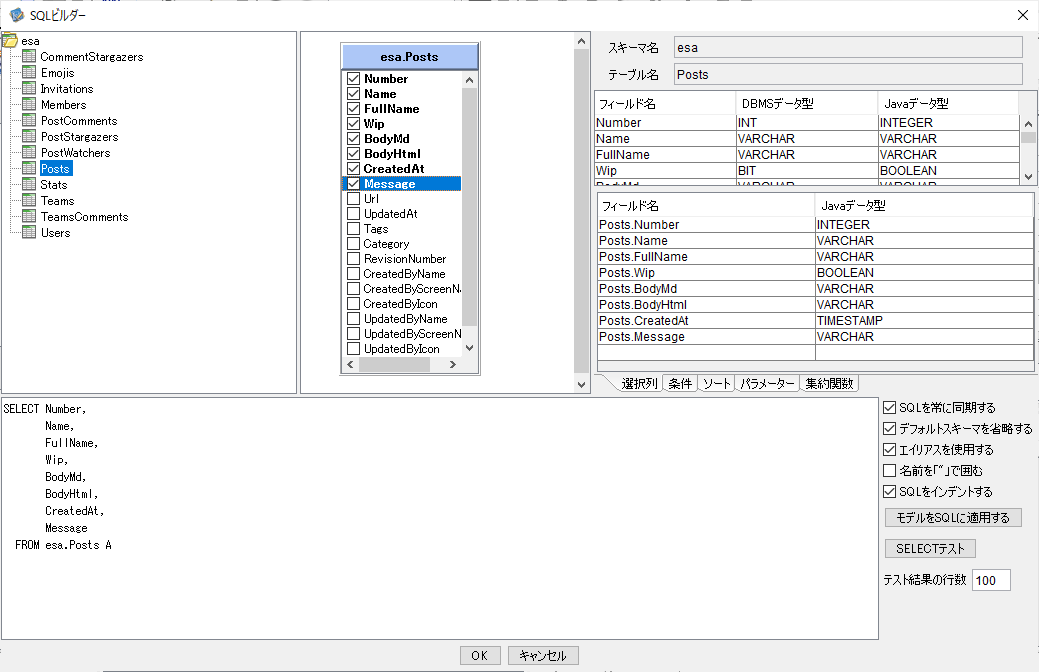1039x672 pixels.
Task: Click the Stats table icon
Action: pyautogui.click(x=29, y=184)
